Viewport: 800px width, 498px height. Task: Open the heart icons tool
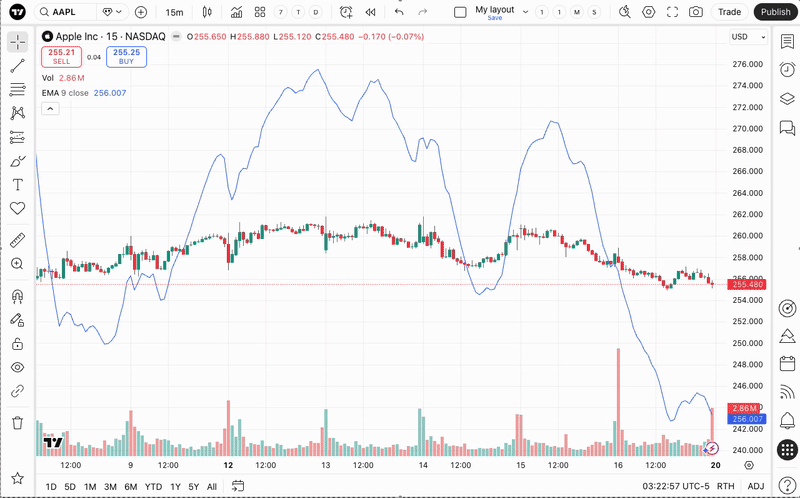pyautogui.click(x=17, y=208)
